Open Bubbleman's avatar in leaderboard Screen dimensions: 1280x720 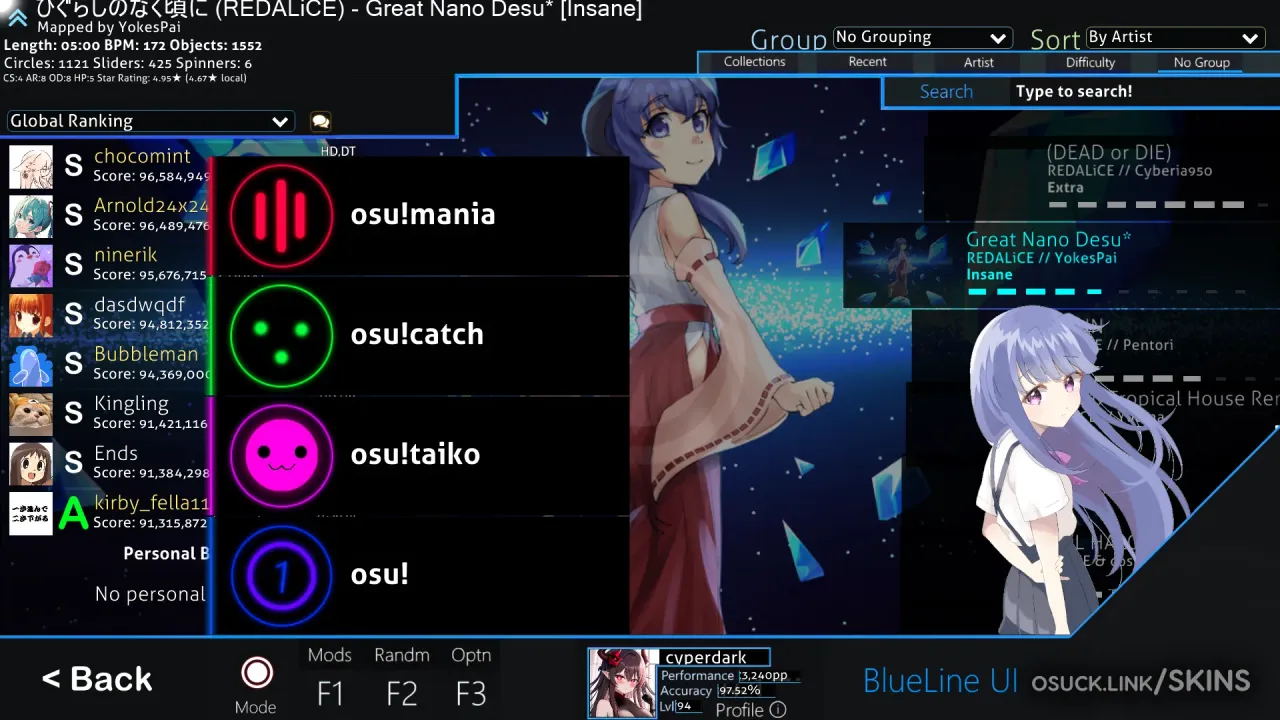click(31, 365)
